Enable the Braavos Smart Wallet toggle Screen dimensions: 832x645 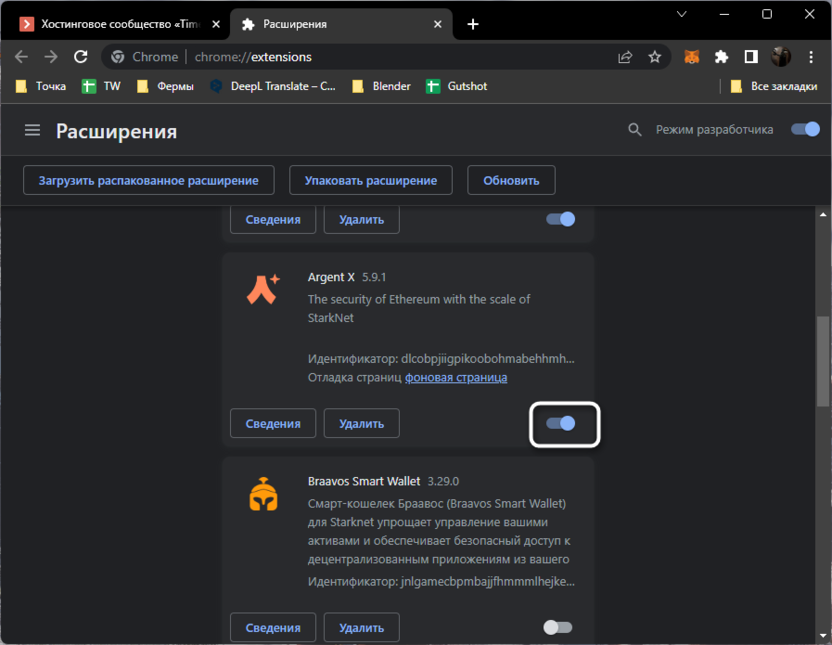tap(558, 627)
